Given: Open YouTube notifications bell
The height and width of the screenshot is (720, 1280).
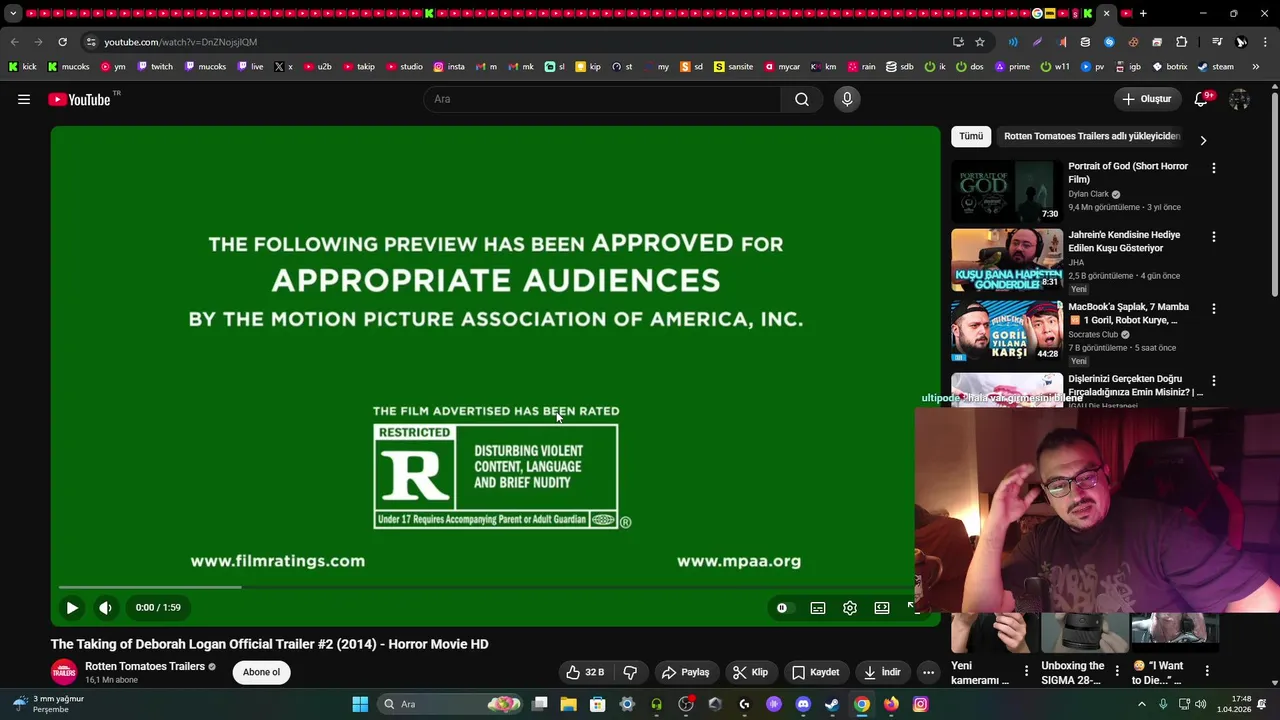Looking at the screenshot, I should [1203, 99].
